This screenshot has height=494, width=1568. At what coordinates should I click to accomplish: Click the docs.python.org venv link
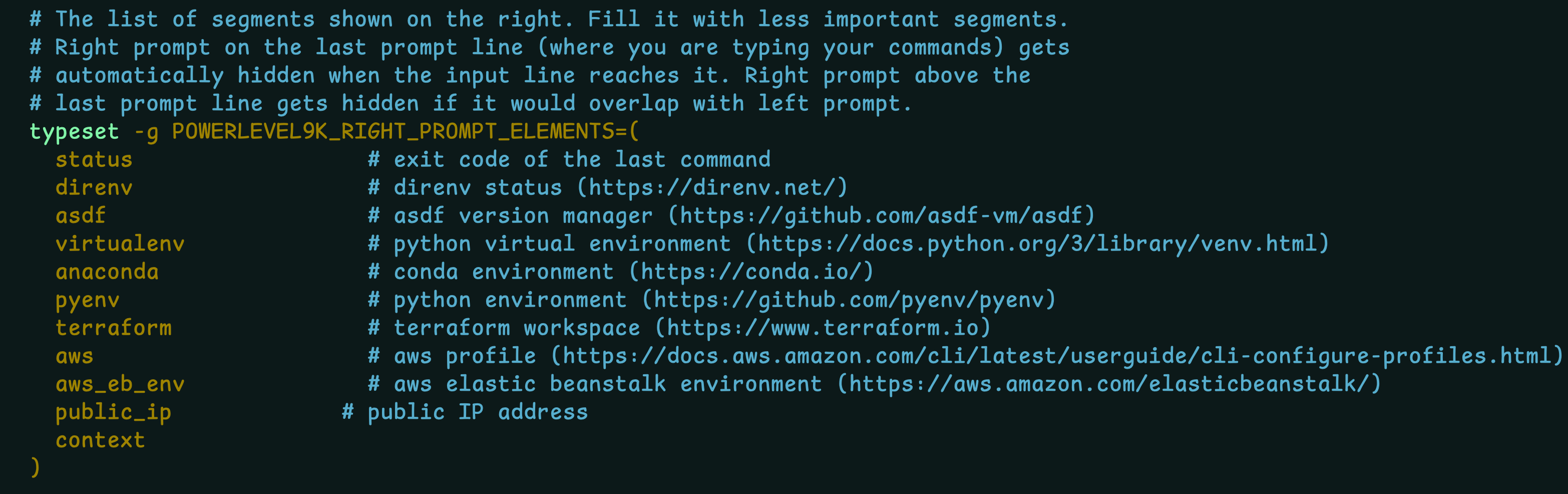click(x=1037, y=243)
